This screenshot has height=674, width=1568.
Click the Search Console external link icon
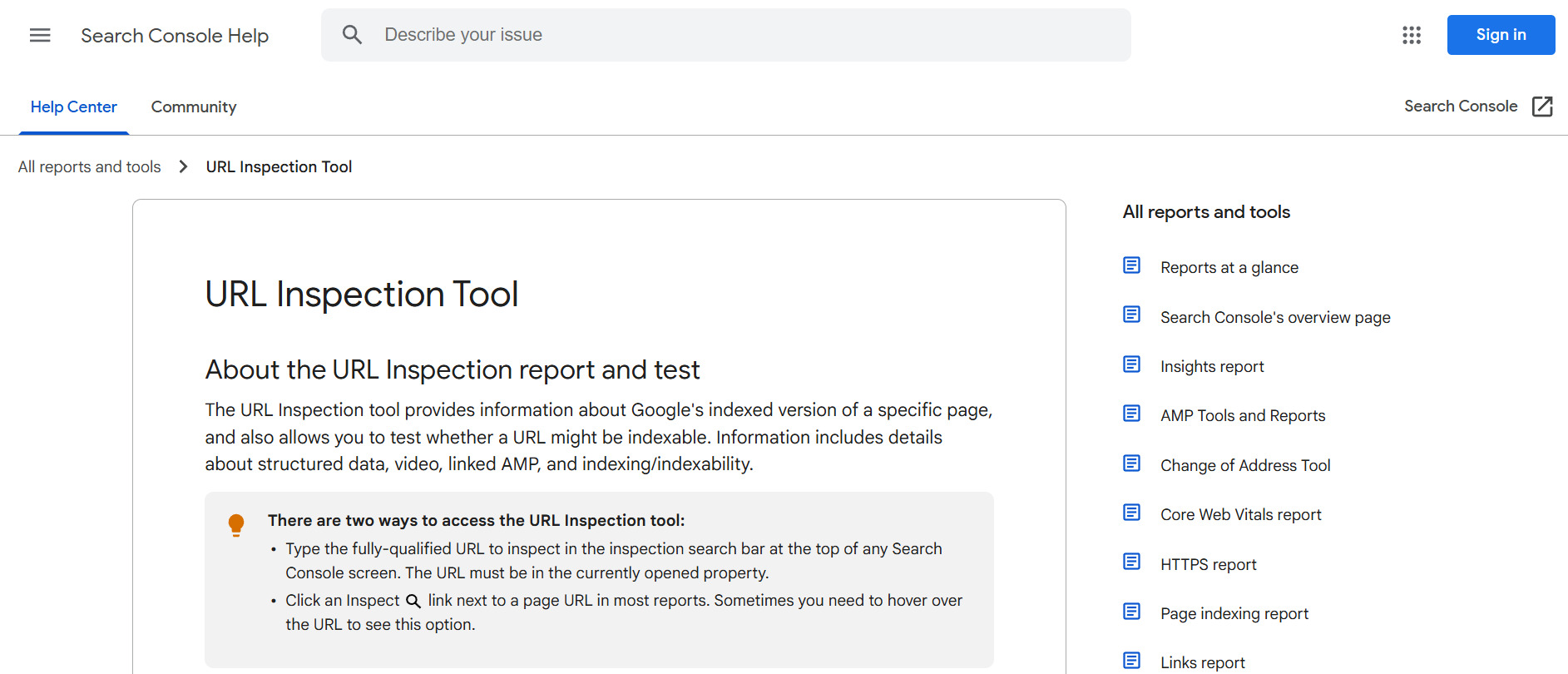[x=1542, y=107]
